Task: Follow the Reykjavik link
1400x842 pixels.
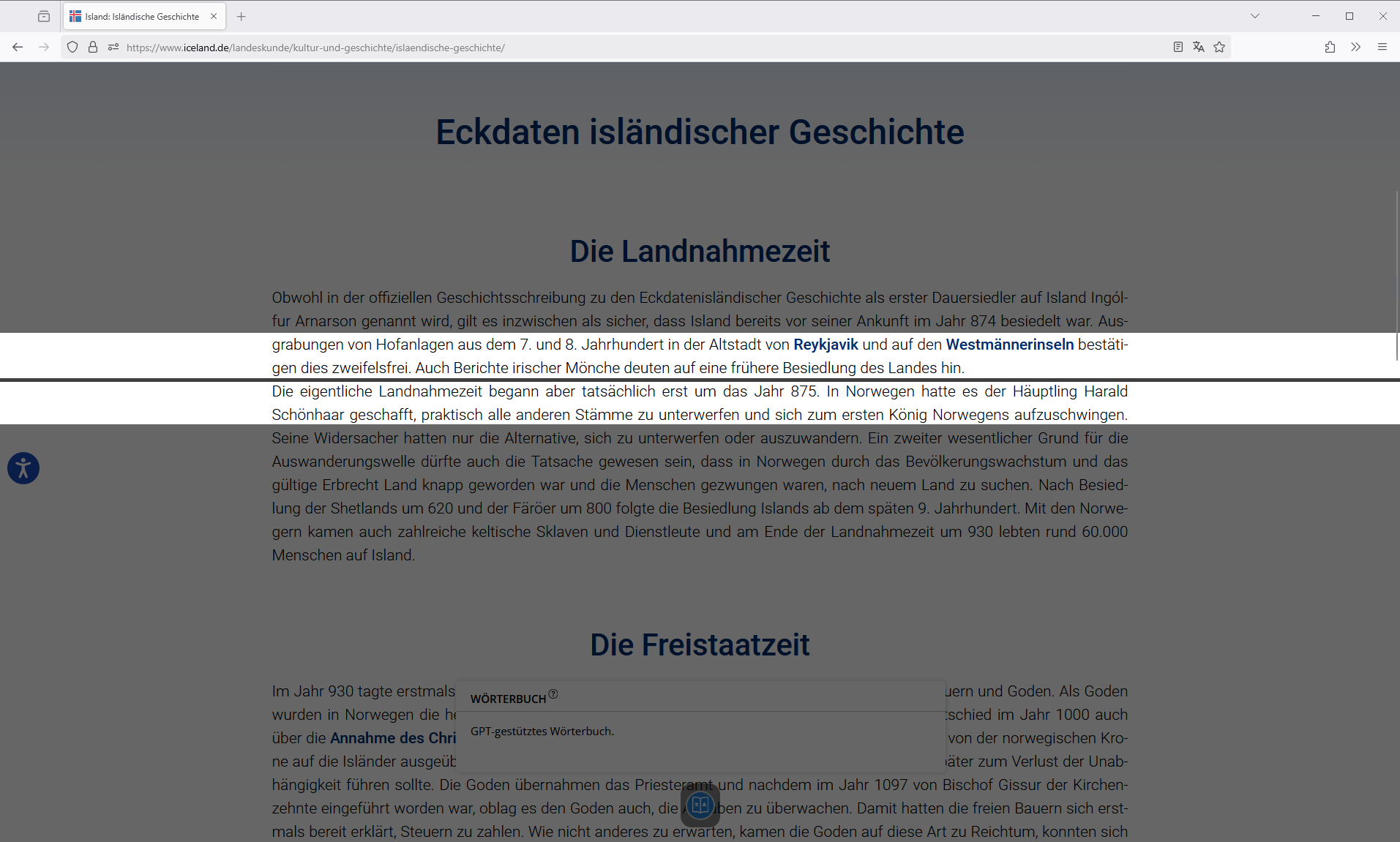Action: (x=826, y=345)
